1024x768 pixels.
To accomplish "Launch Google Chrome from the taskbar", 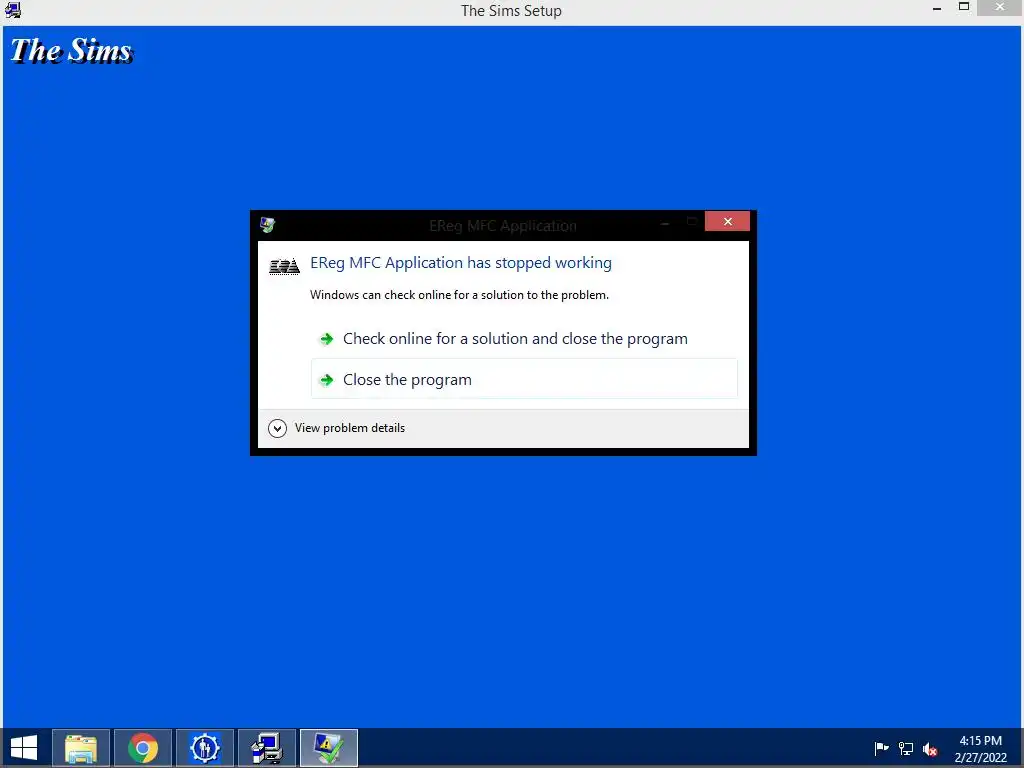I will [x=143, y=748].
